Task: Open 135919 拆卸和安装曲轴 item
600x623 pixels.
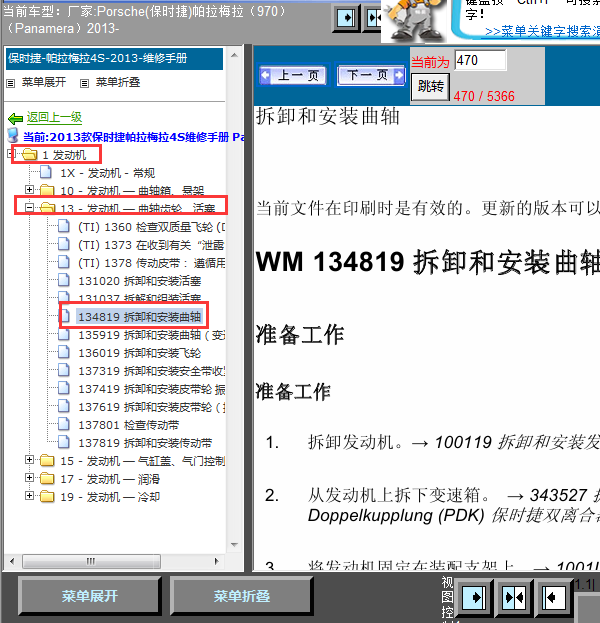Action: pyautogui.click(x=151, y=335)
